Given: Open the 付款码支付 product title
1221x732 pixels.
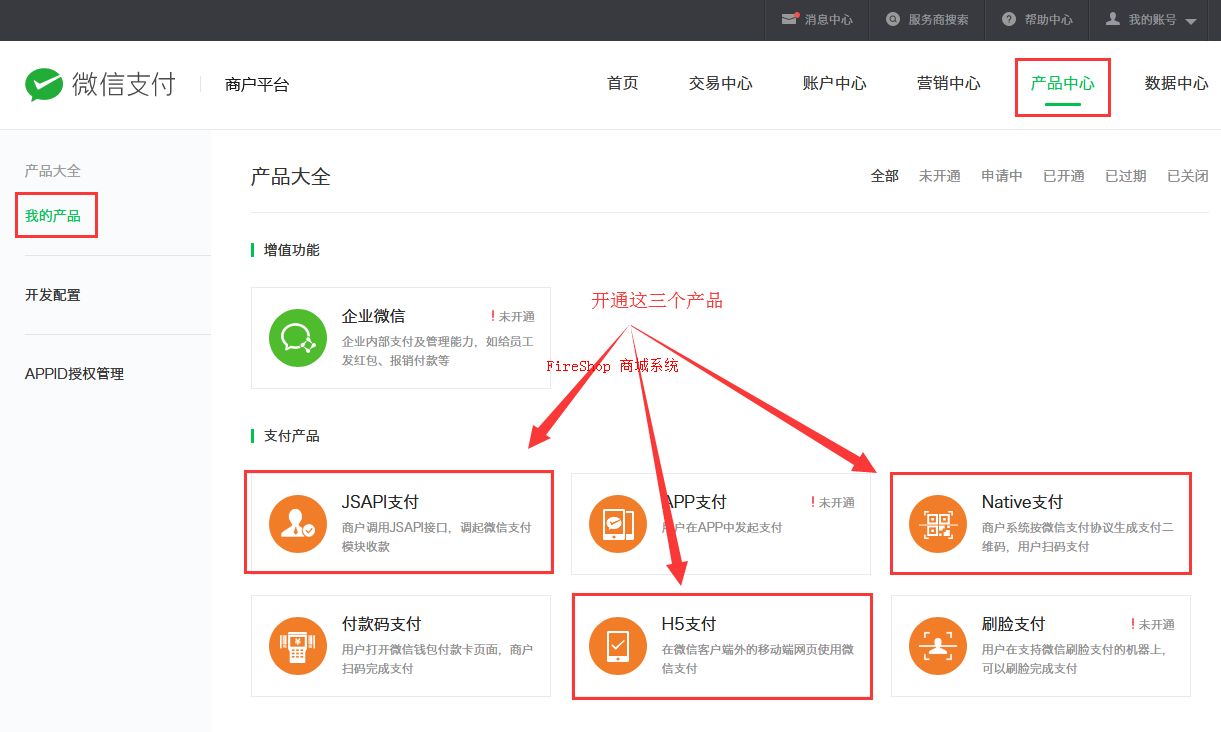Looking at the screenshot, I should click(382, 624).
